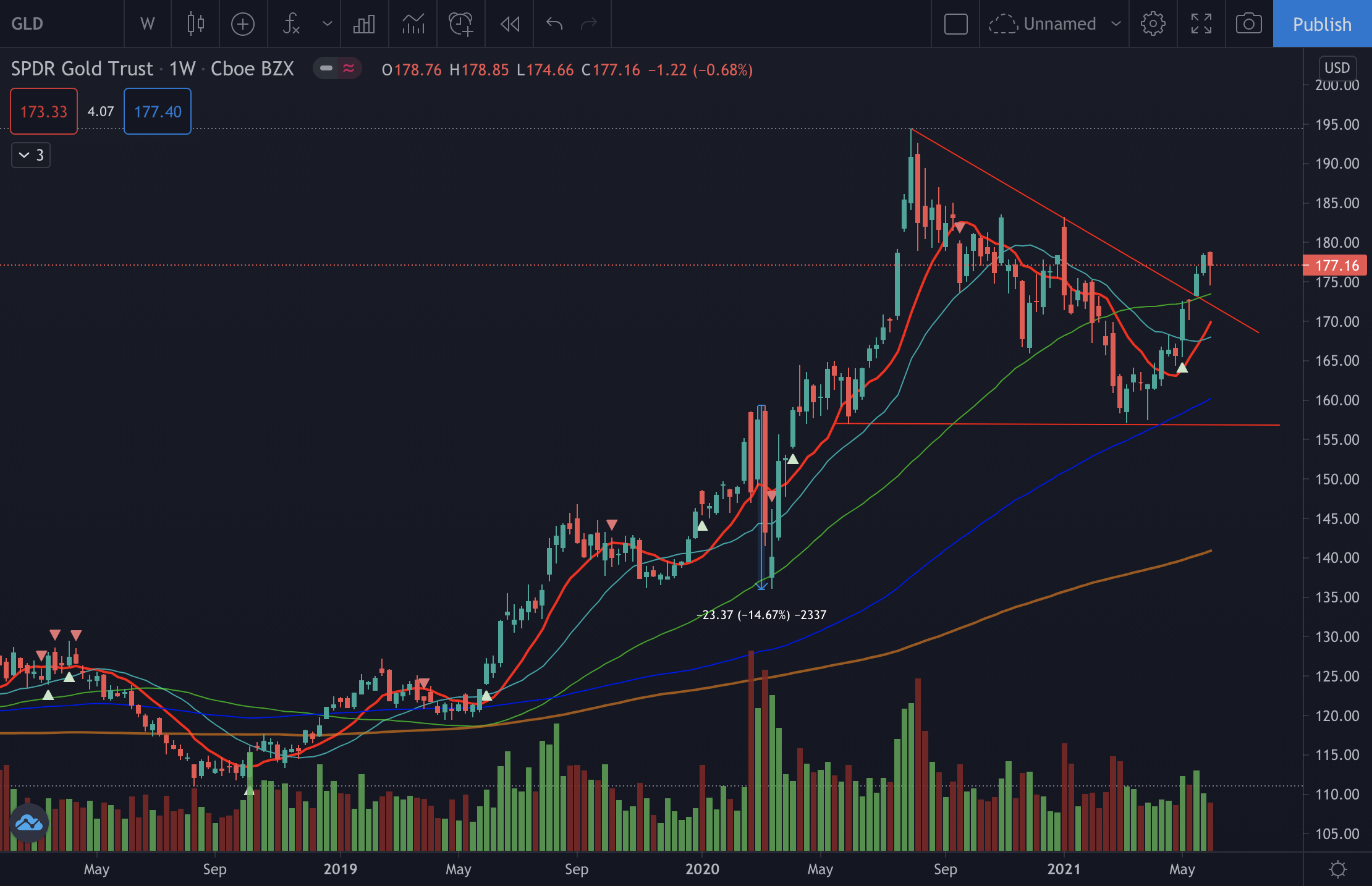Start bar replay mode

tap(510, 24)
